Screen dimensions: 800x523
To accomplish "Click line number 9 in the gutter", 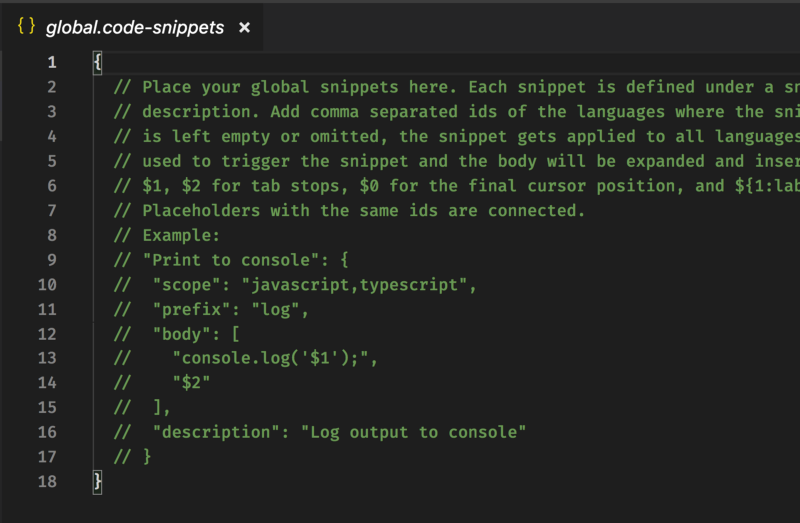I will pyautogui.click(x=51, y=262).
